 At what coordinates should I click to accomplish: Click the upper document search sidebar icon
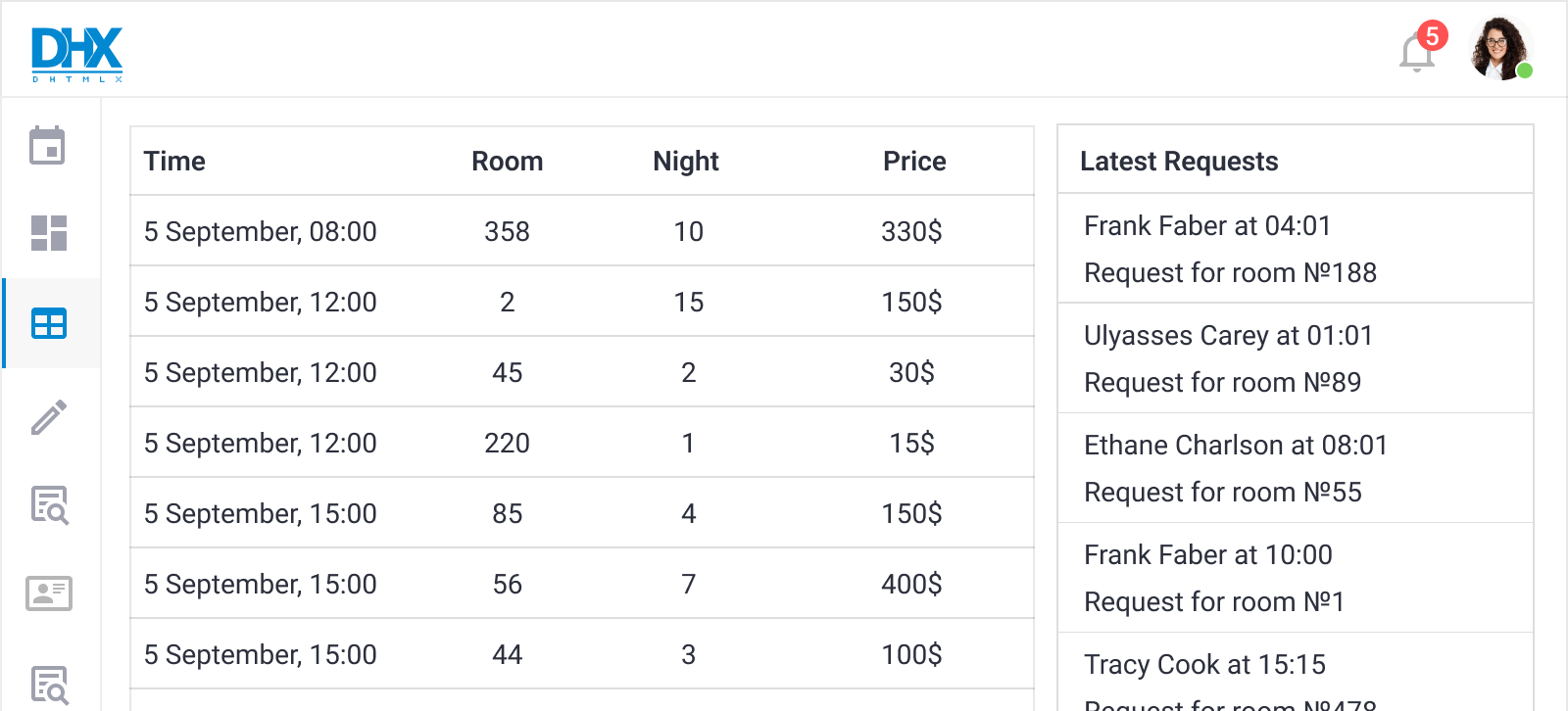point(49,504)
